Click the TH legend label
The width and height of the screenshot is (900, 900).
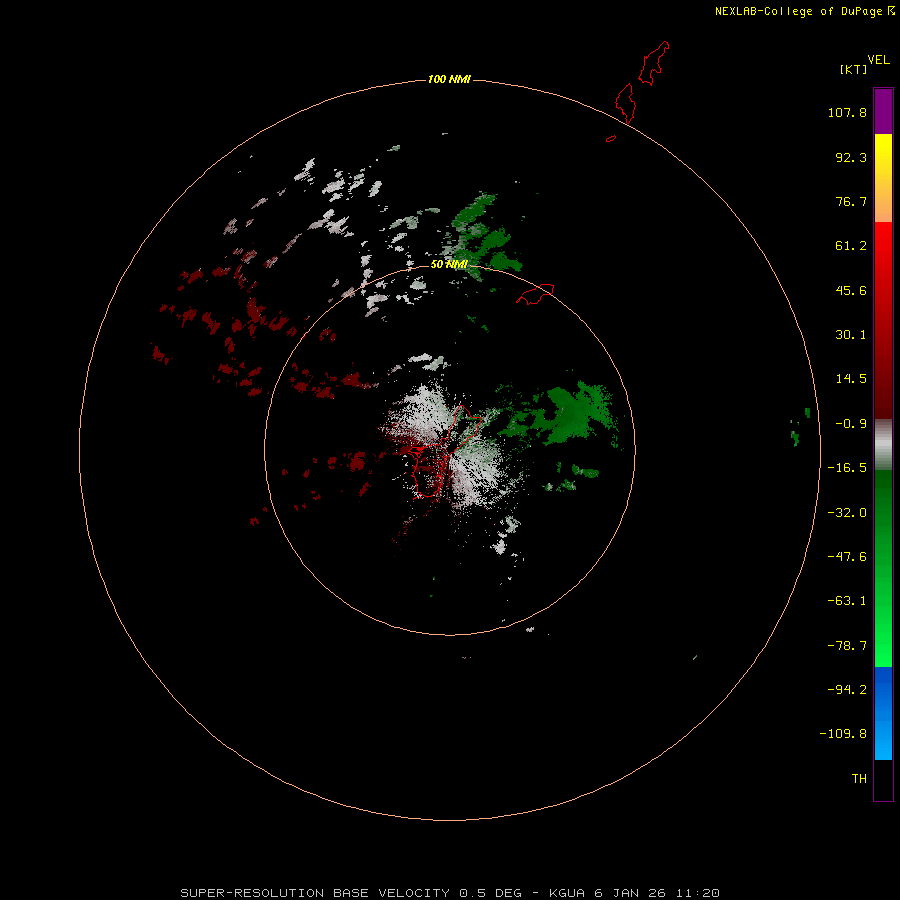click(x=859, y=779)
